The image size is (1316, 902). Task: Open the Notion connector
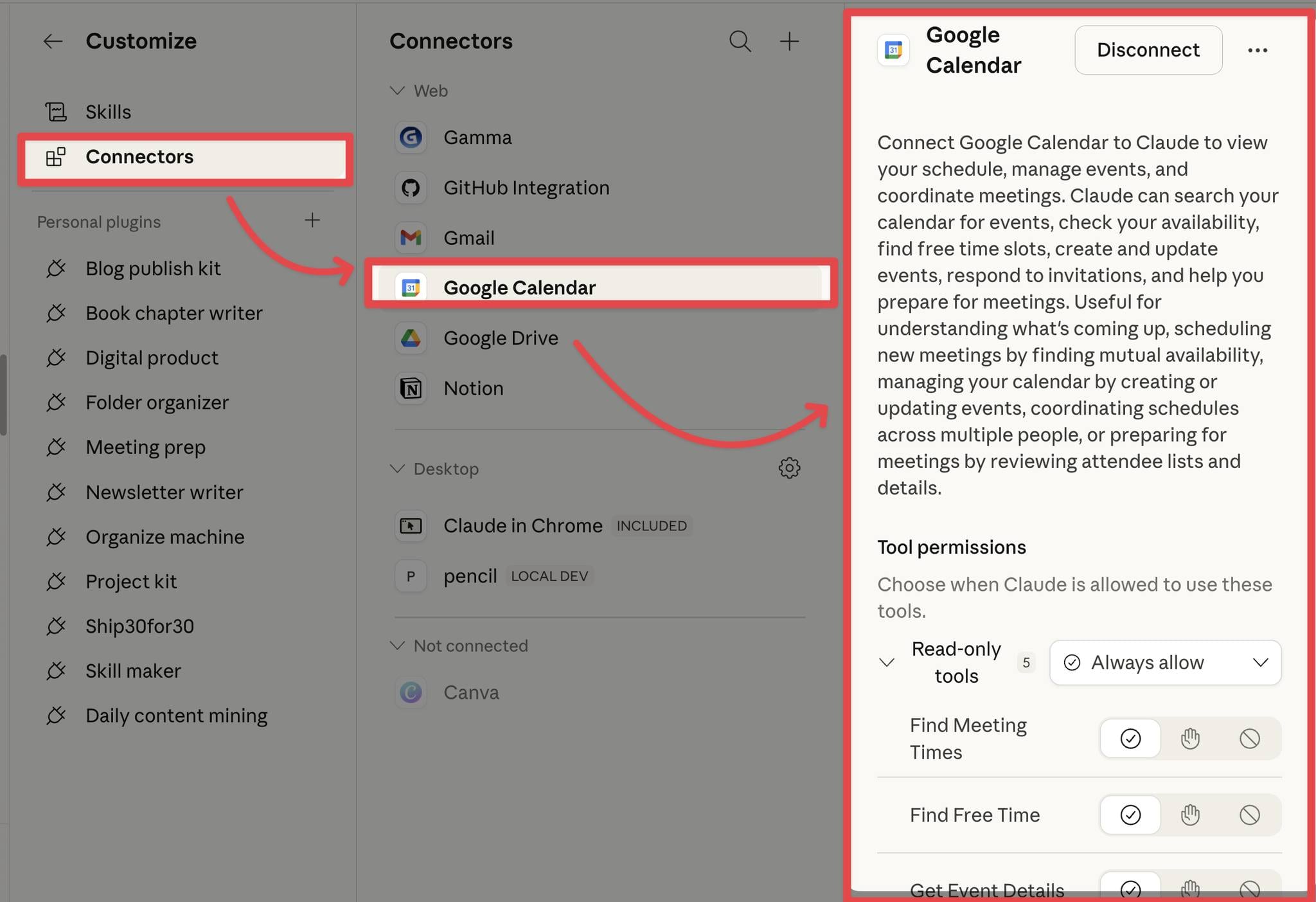point(473,388)
